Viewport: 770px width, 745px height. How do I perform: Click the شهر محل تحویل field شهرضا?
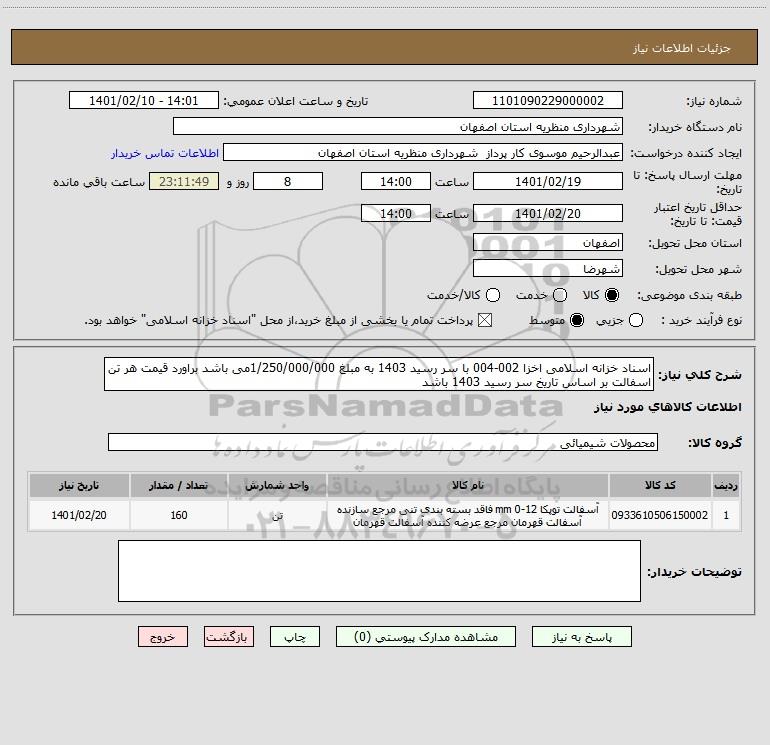point(548,269)
